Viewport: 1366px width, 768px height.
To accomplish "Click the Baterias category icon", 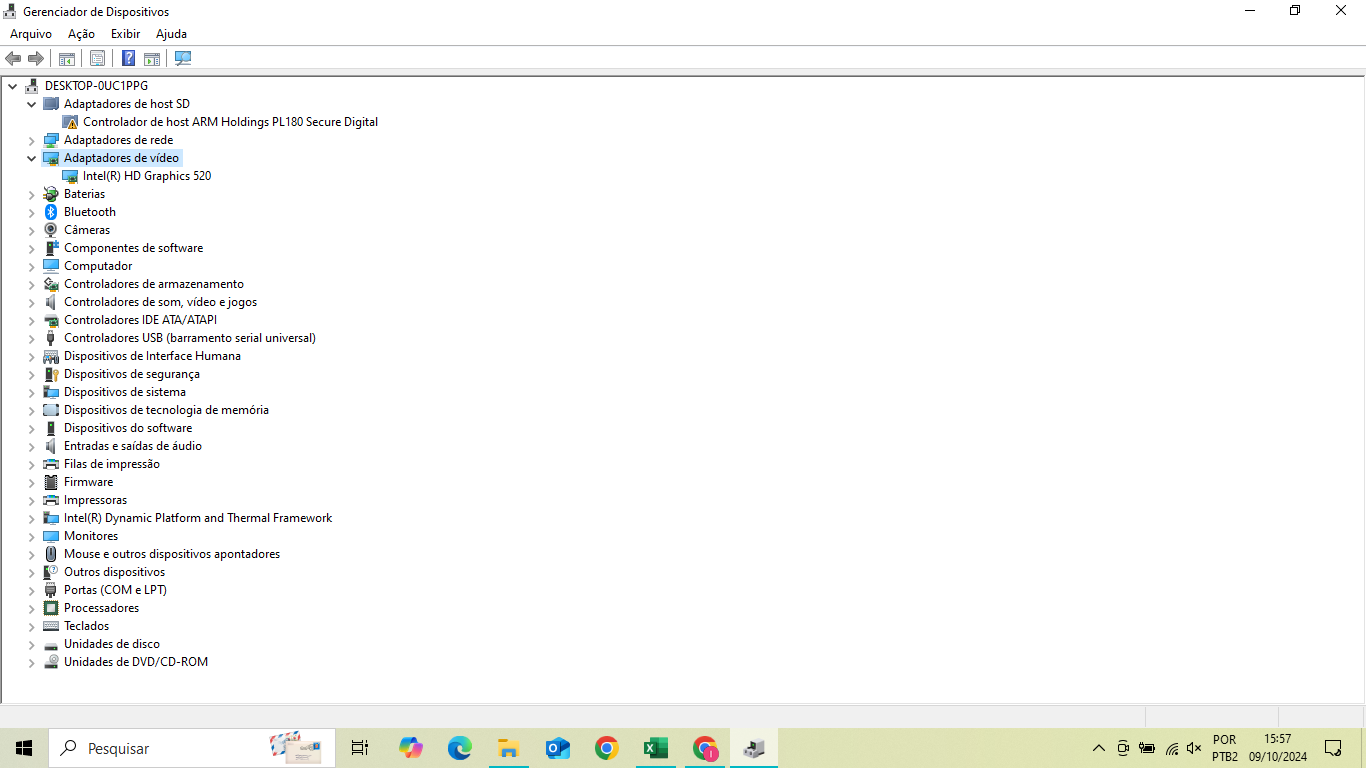I will (51, 194).
